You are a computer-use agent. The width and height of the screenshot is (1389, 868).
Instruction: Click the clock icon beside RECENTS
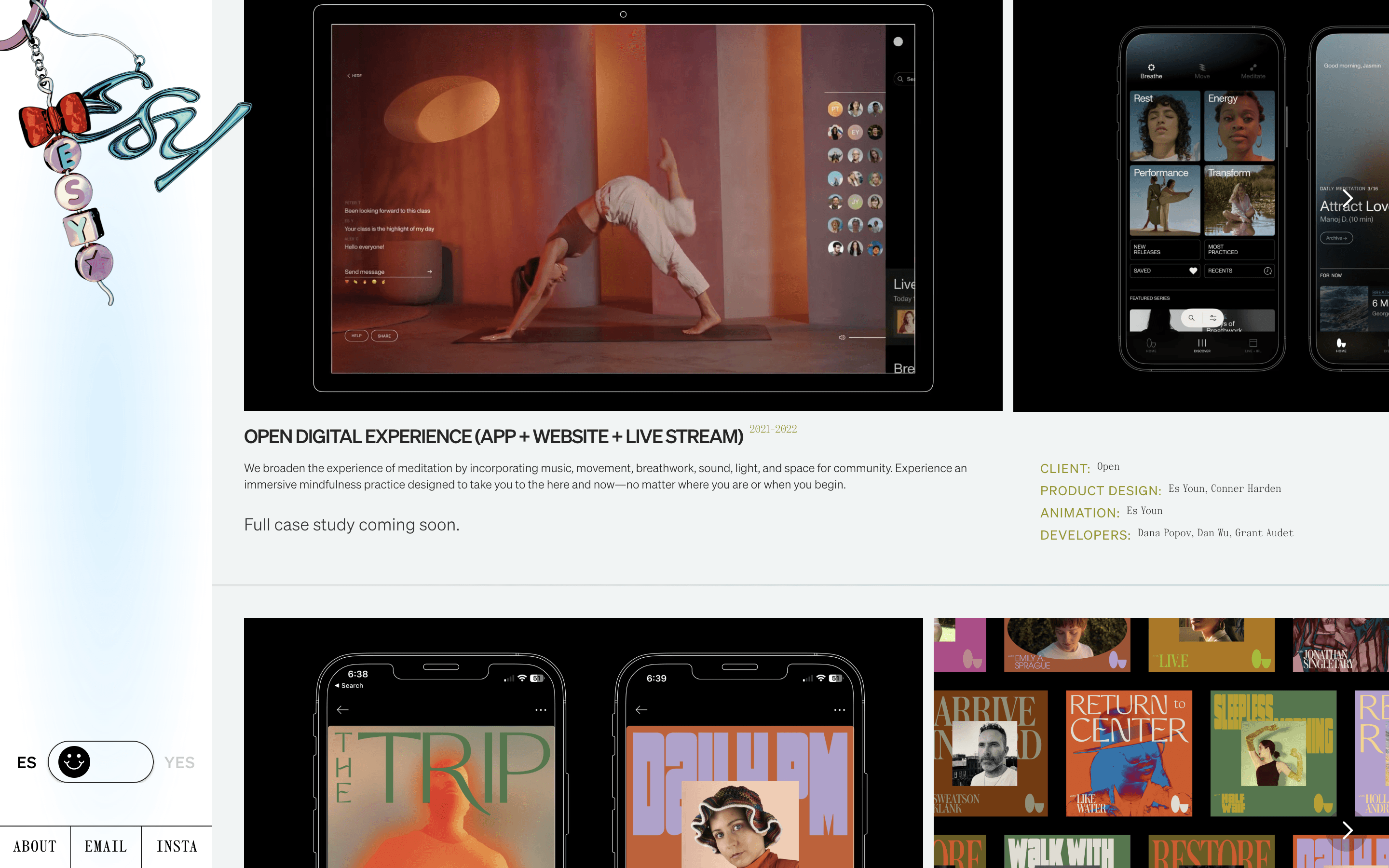coord(1267,271)
